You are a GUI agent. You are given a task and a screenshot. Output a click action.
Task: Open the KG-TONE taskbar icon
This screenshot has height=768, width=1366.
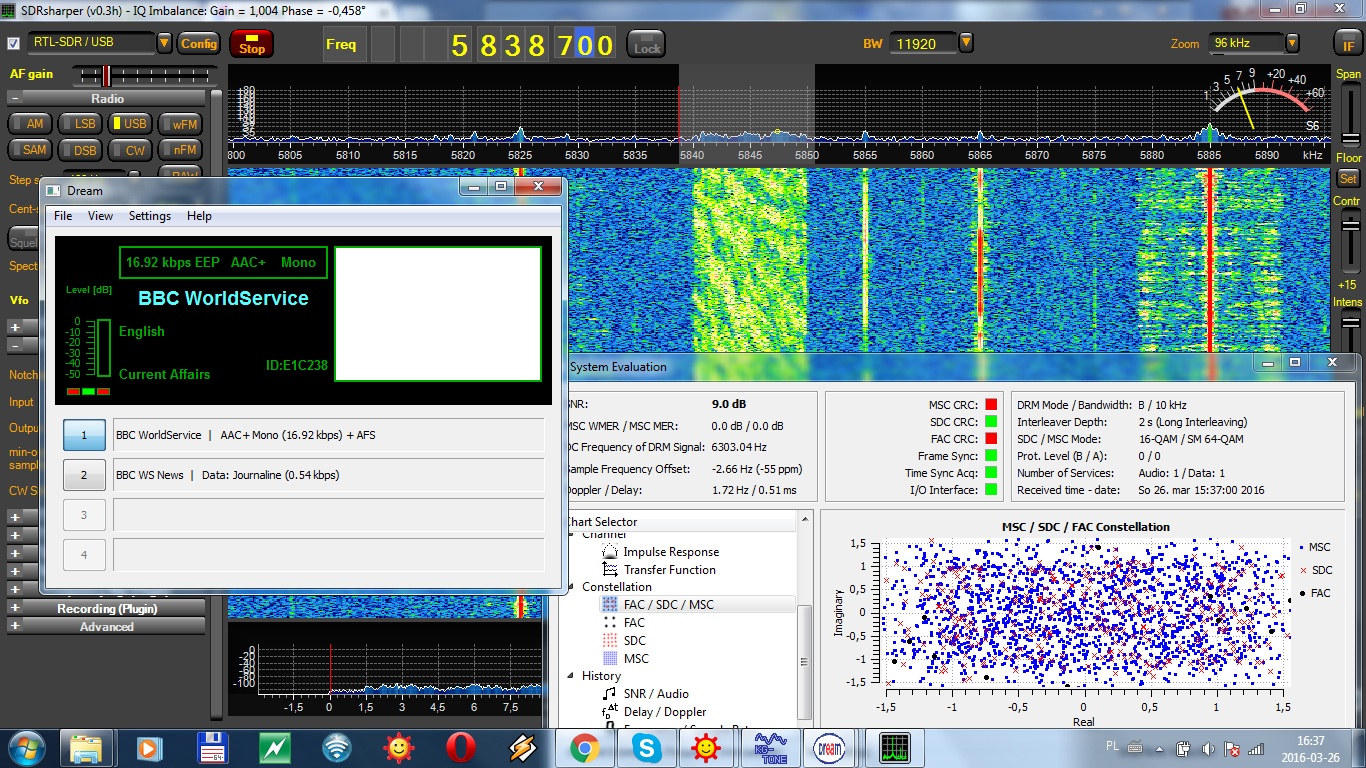[768, 747]
